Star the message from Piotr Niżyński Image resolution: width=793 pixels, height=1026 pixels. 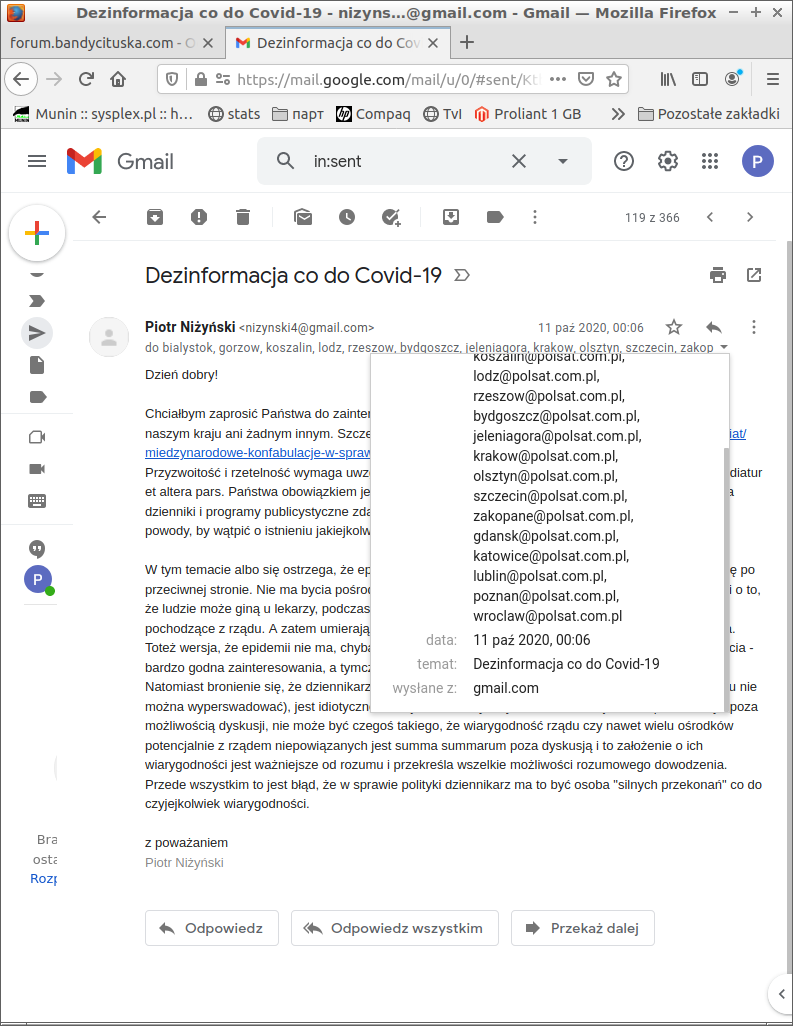(x=674, y=327)
